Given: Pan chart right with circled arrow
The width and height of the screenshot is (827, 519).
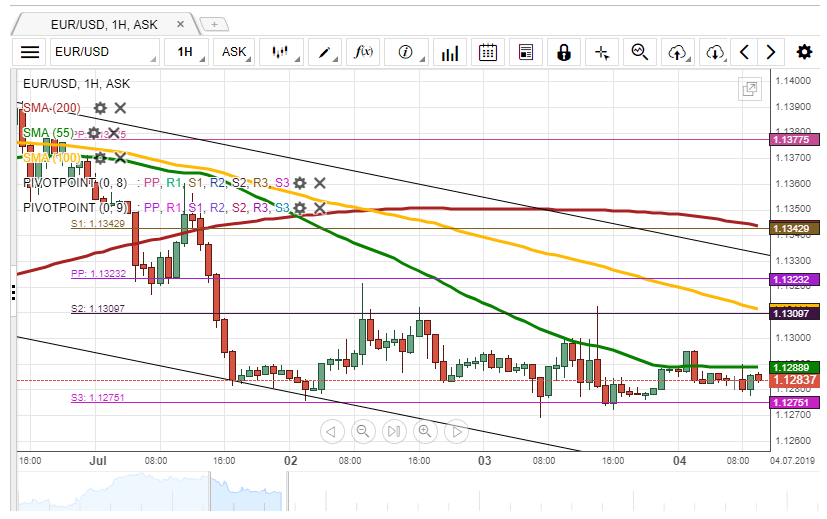Looking at the screenshot, I should 456,432.
